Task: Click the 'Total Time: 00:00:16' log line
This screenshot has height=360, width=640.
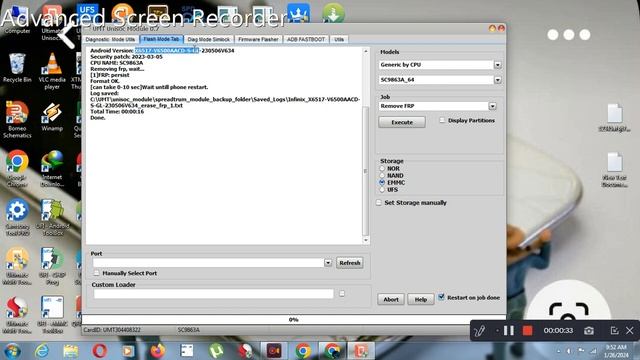Action: coord(117,111)
